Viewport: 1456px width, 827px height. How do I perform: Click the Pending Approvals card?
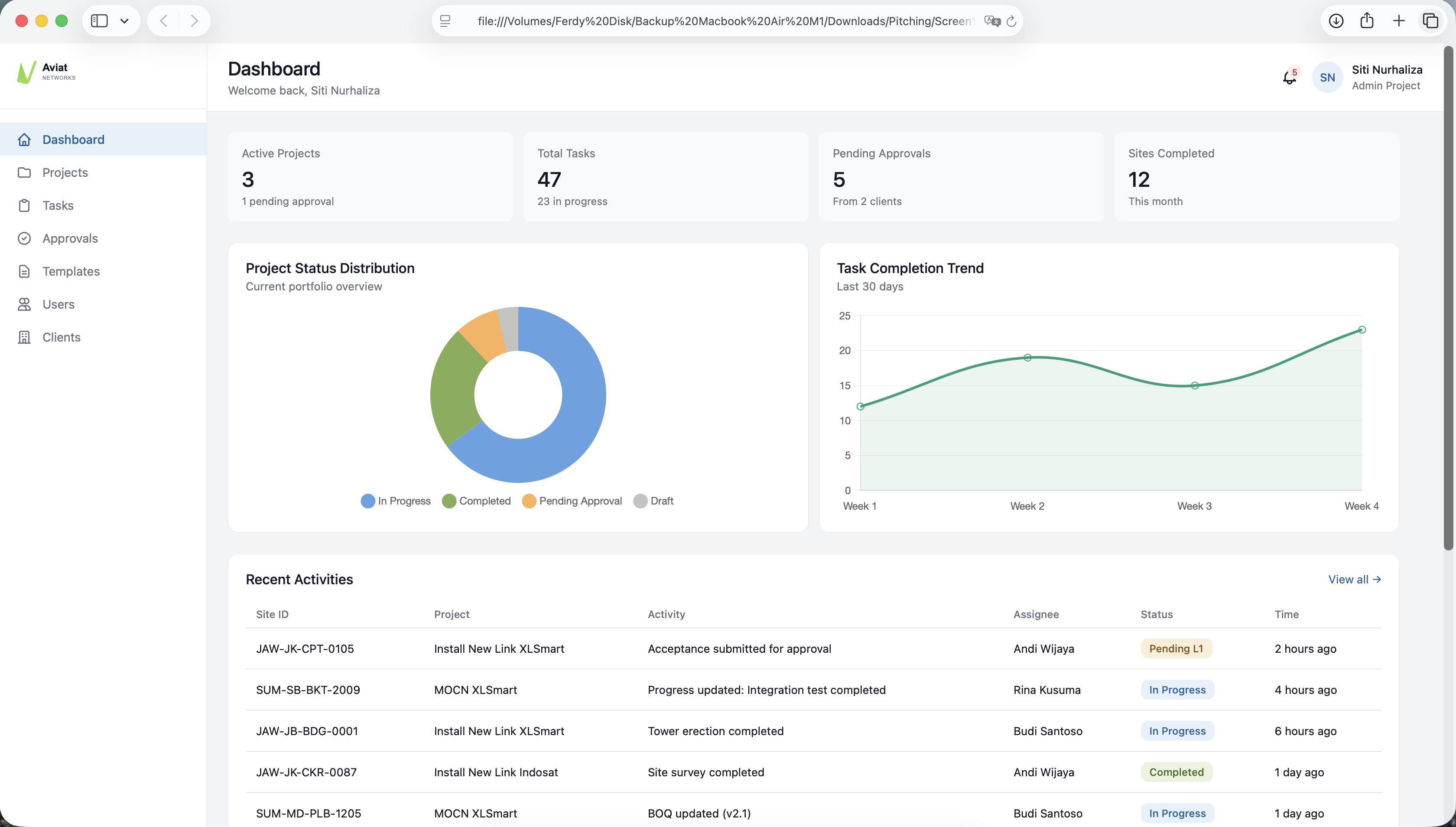961,177
